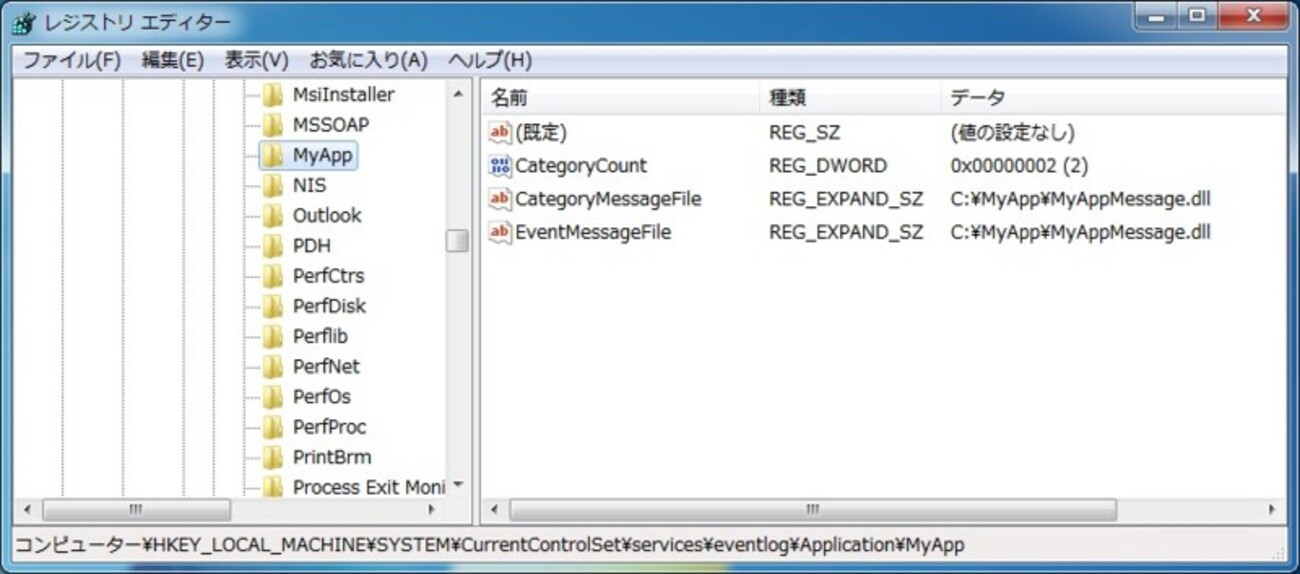Click the Perflib folder icon
1300x574 pixels.
272,336
